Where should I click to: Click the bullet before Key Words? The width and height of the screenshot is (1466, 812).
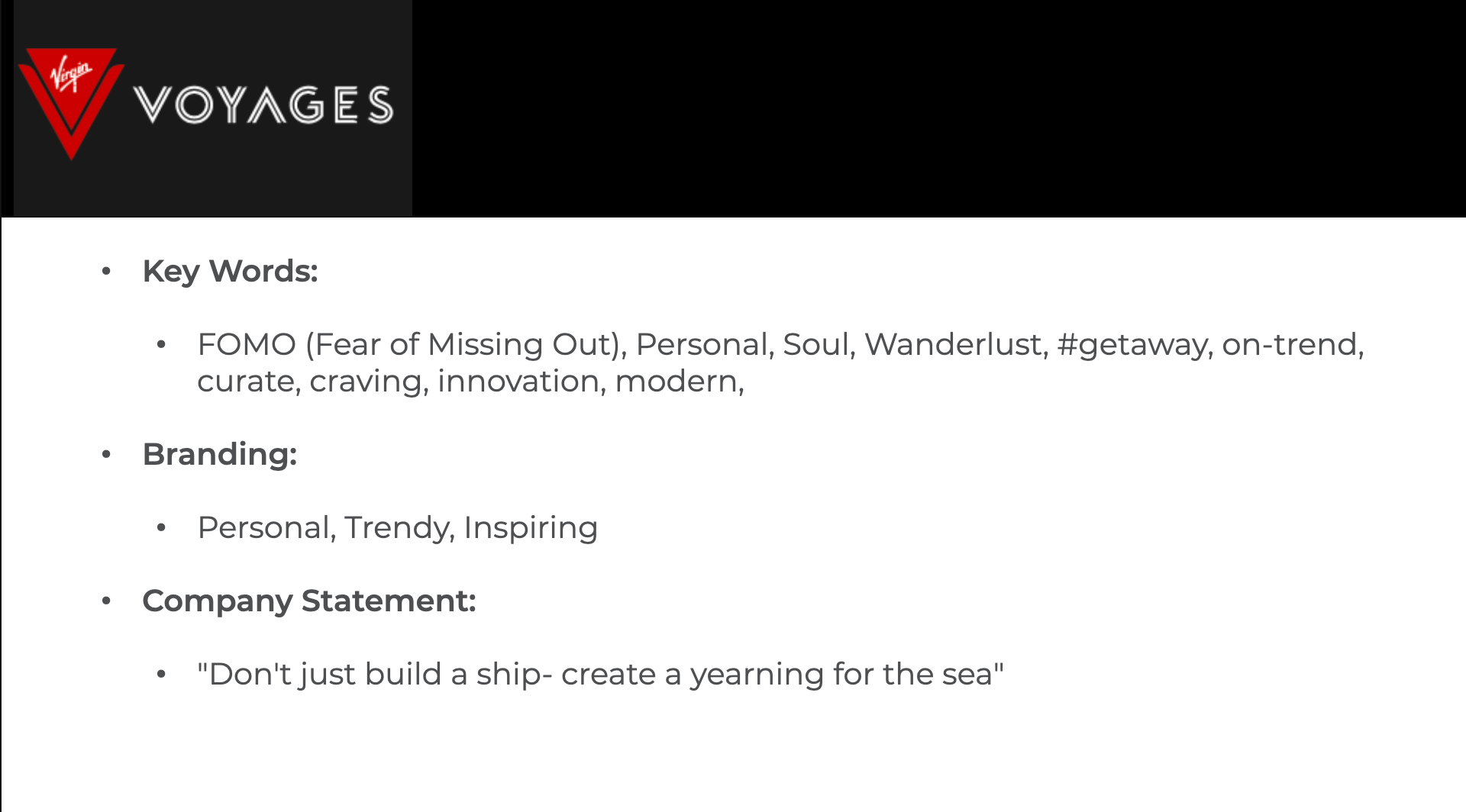pos(106,271)
